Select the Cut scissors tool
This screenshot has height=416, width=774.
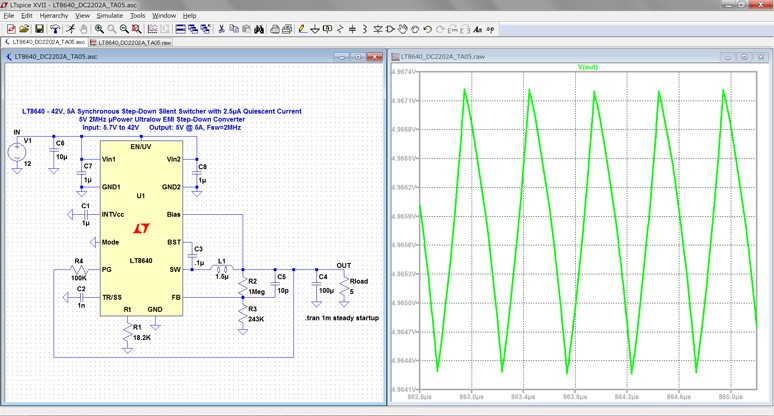tap(220, 29)
